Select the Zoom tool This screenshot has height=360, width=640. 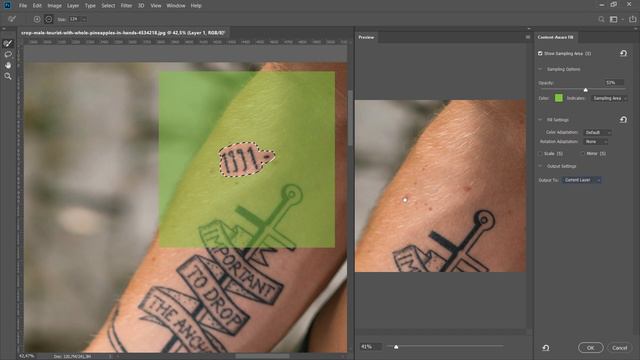(7, 76)
